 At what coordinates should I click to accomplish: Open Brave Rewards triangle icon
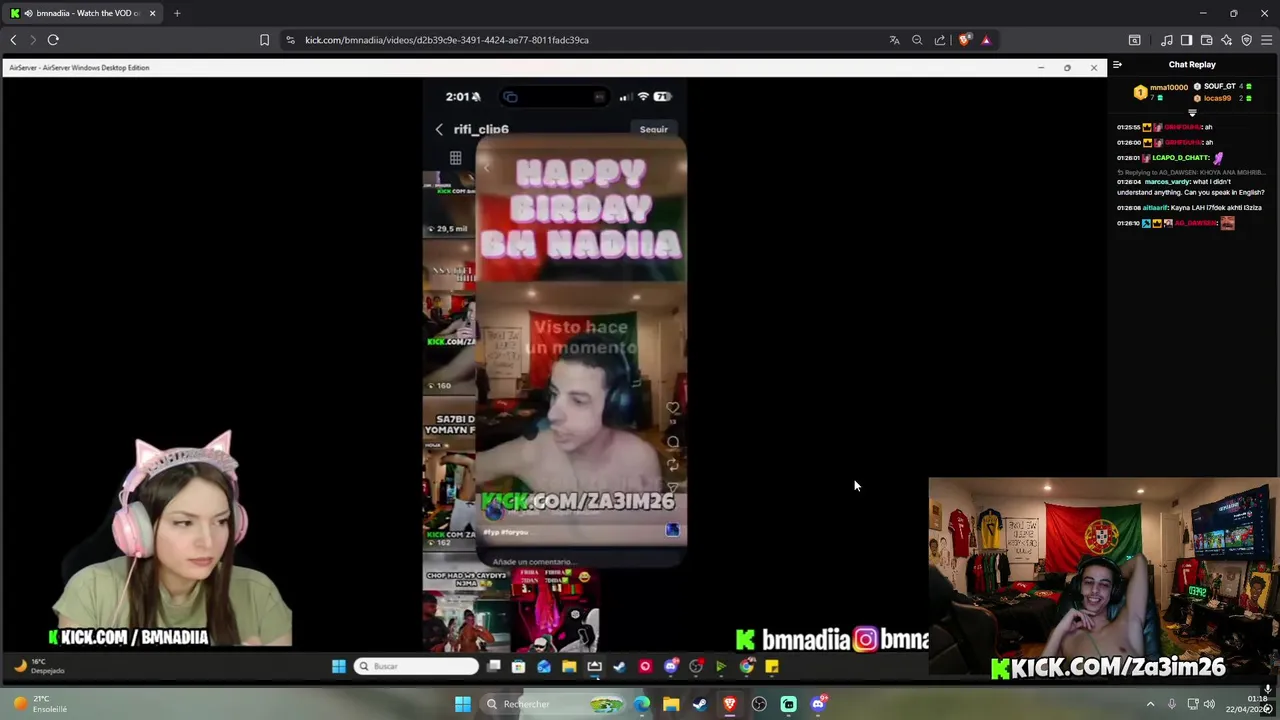pyautogui.click(x=986, y=40)
